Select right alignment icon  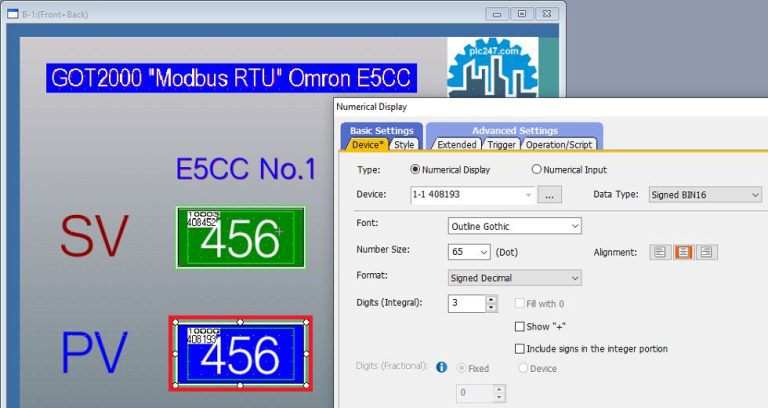pos(706,252)
